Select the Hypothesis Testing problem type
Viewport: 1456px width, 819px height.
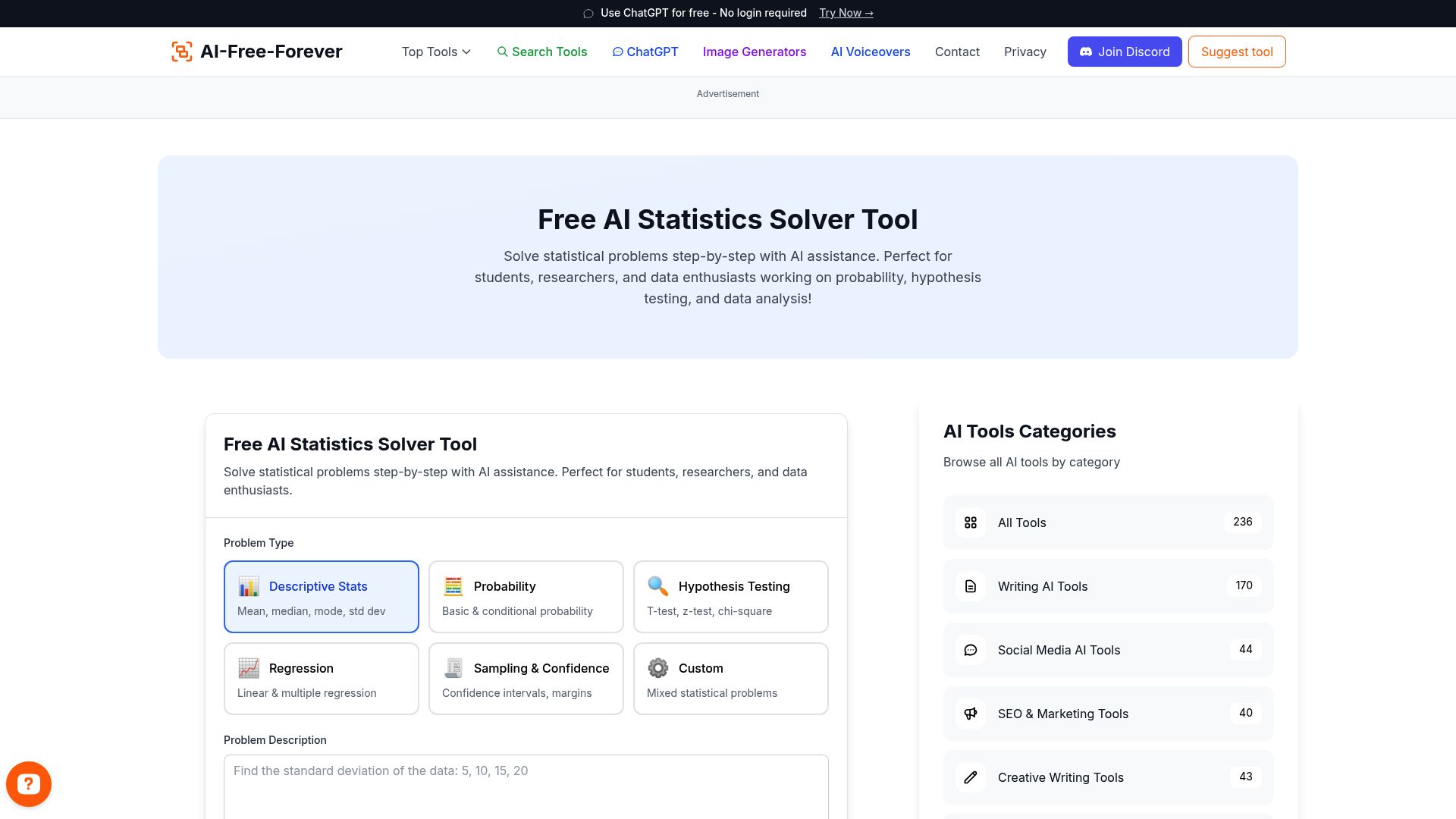tap(730, 597)
